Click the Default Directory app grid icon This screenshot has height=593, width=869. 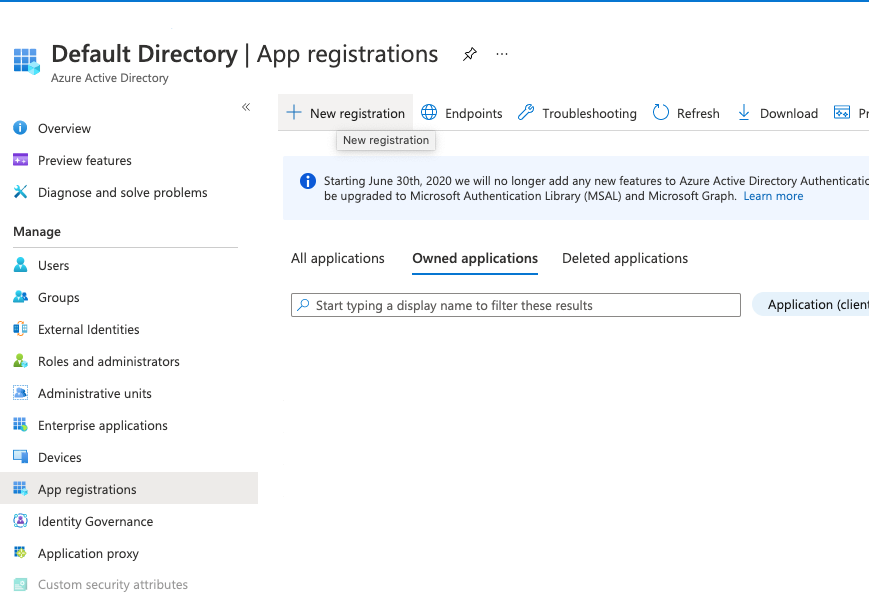[26, 61]
